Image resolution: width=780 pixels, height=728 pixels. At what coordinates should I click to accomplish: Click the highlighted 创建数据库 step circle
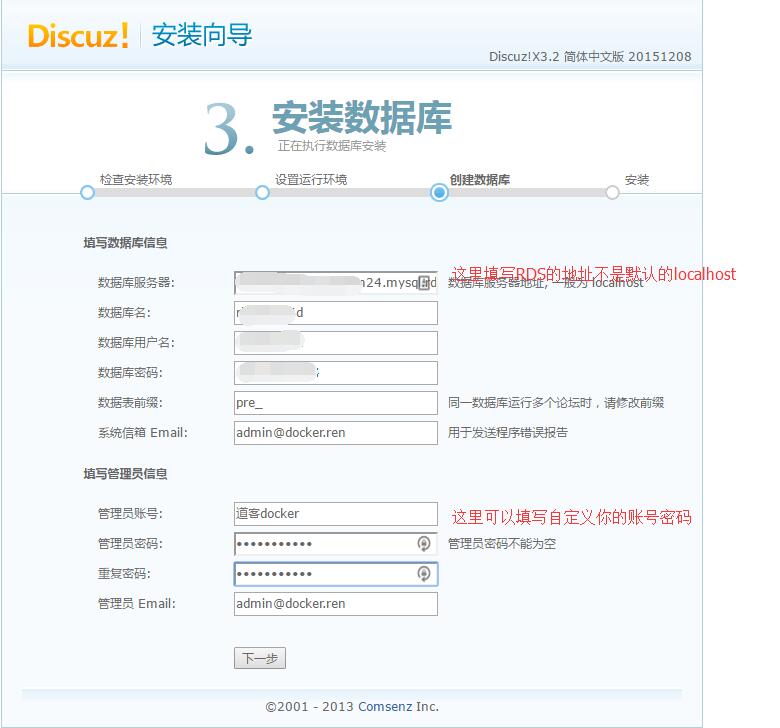(439, 192)
